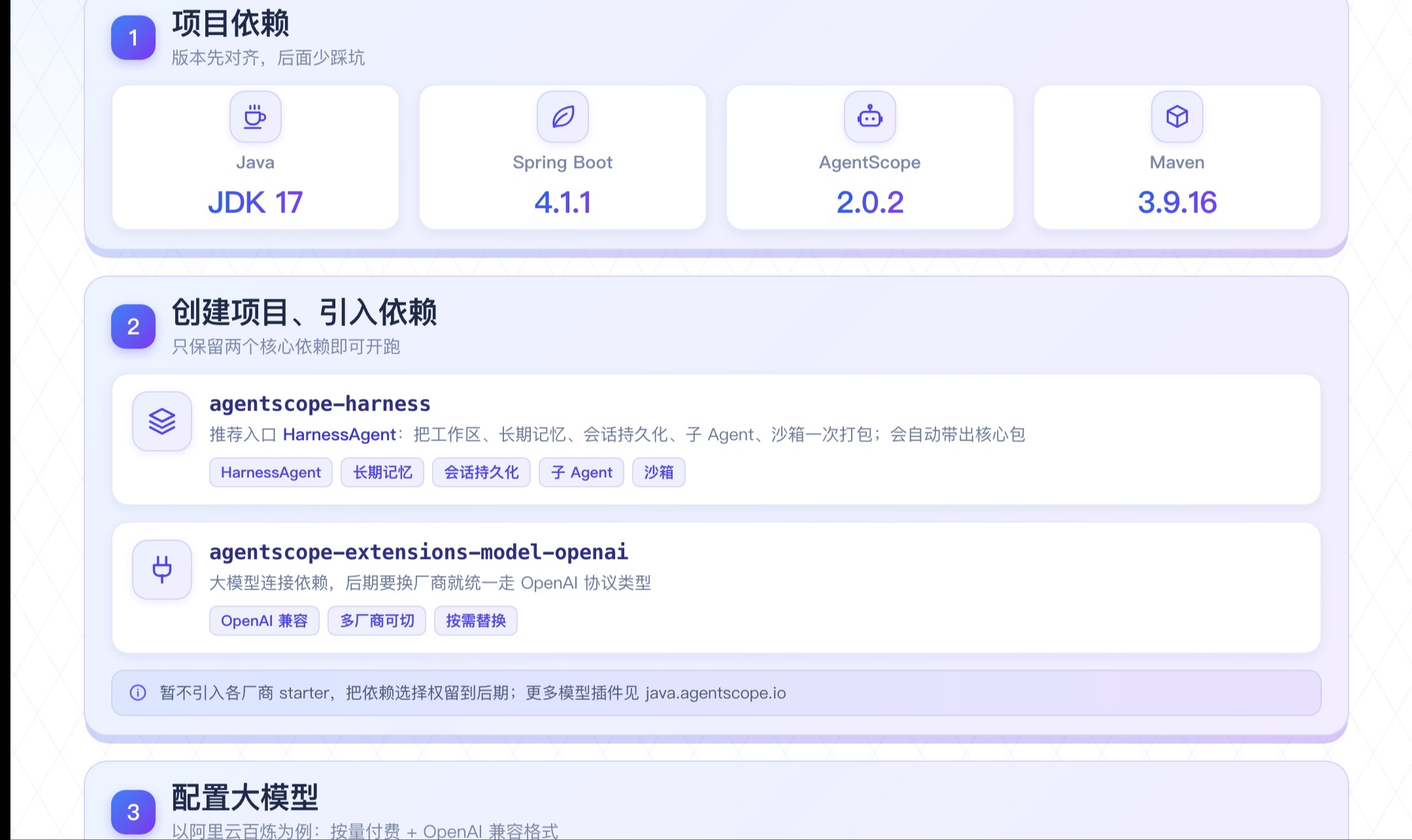Click the 配置大模型 section heading
The height and width of the screenshot is (840, 1412).
coord(244,797)
